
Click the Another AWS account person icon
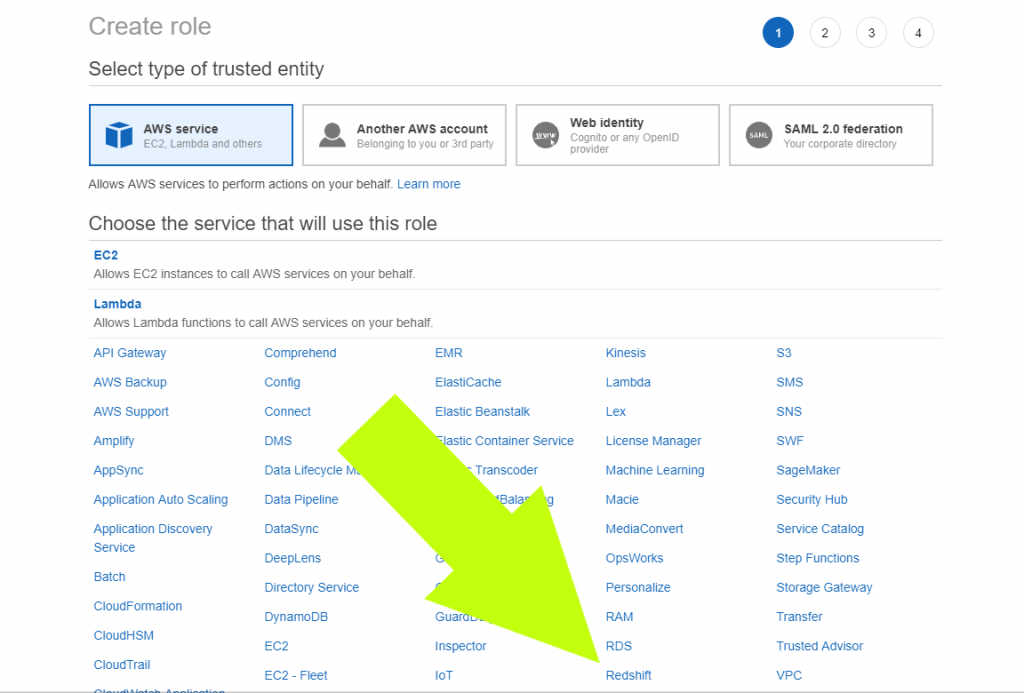click(332, 135)
